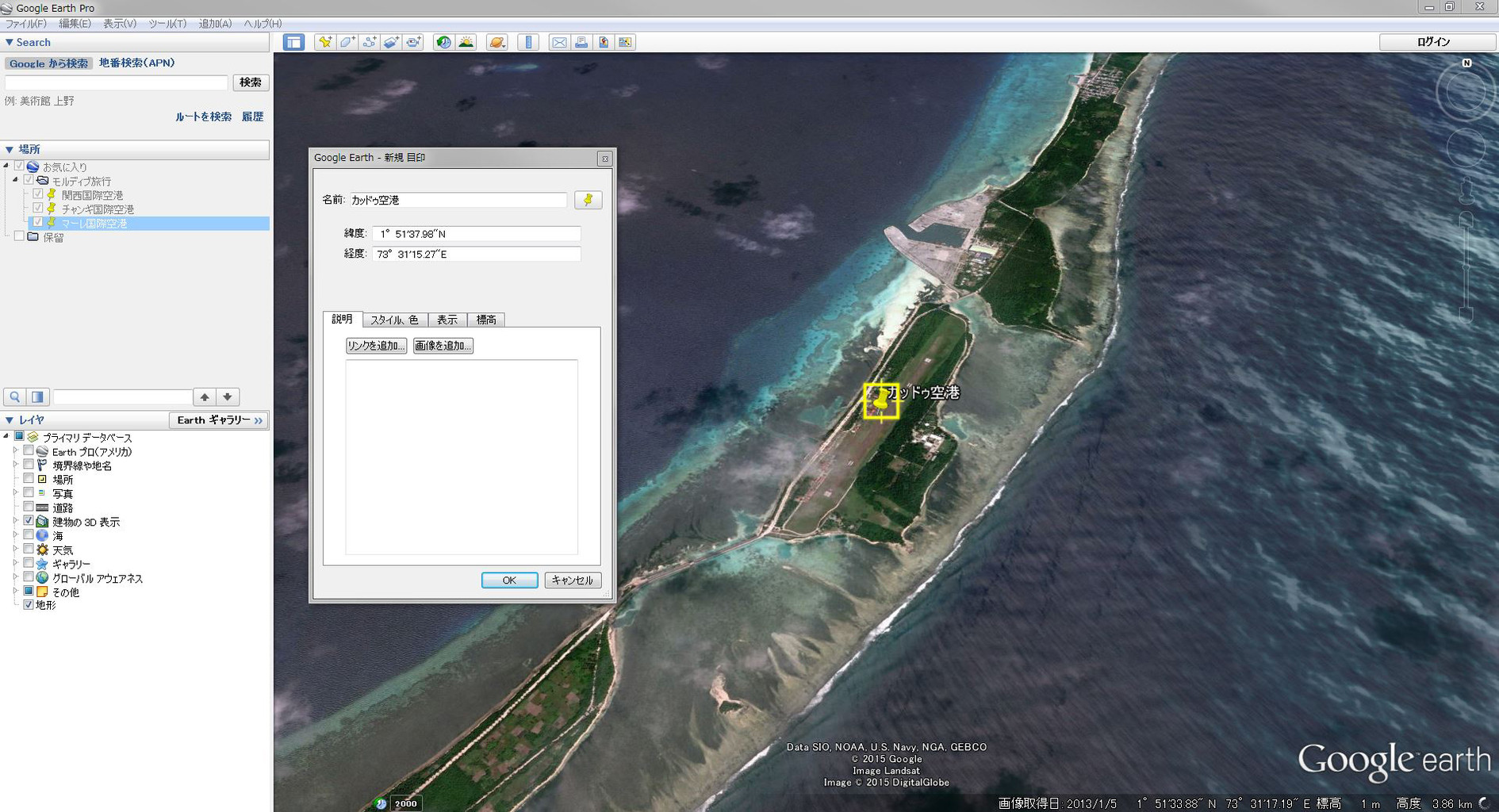Click the places search magnifier icon
The height and width of the screenshot is (812, 1499).
15,396
